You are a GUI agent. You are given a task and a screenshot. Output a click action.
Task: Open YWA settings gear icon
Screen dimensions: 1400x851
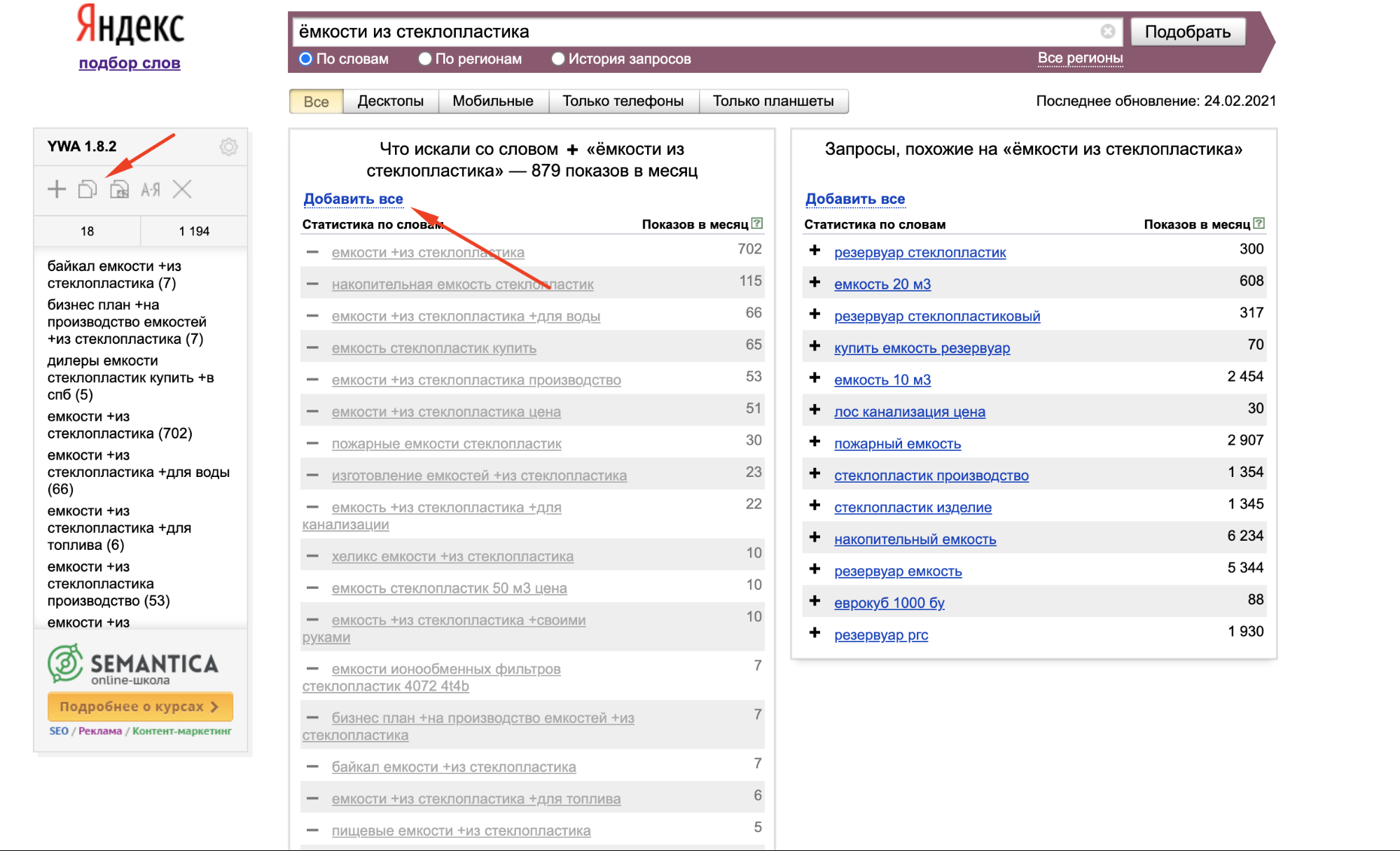coord(228,146)
